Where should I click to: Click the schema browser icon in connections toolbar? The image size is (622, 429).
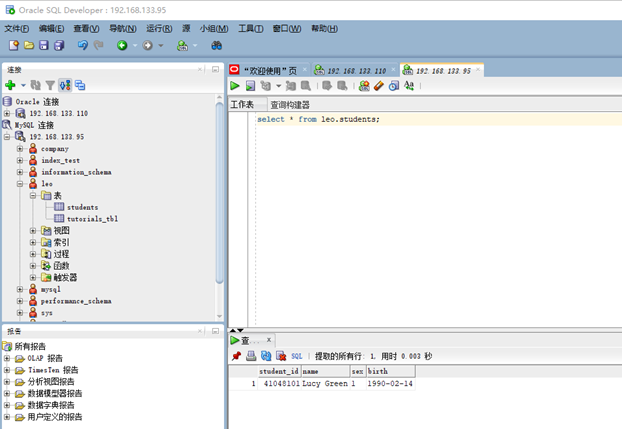[x=80, y=85]
